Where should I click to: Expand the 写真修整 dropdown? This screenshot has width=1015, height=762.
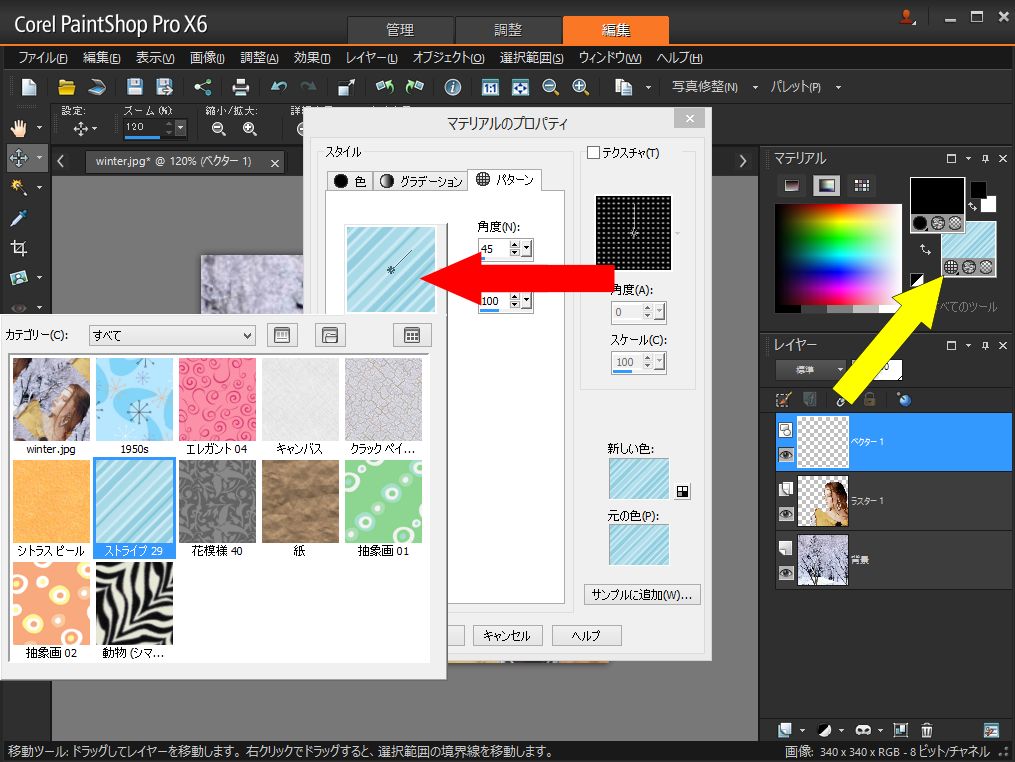(755, 87)
